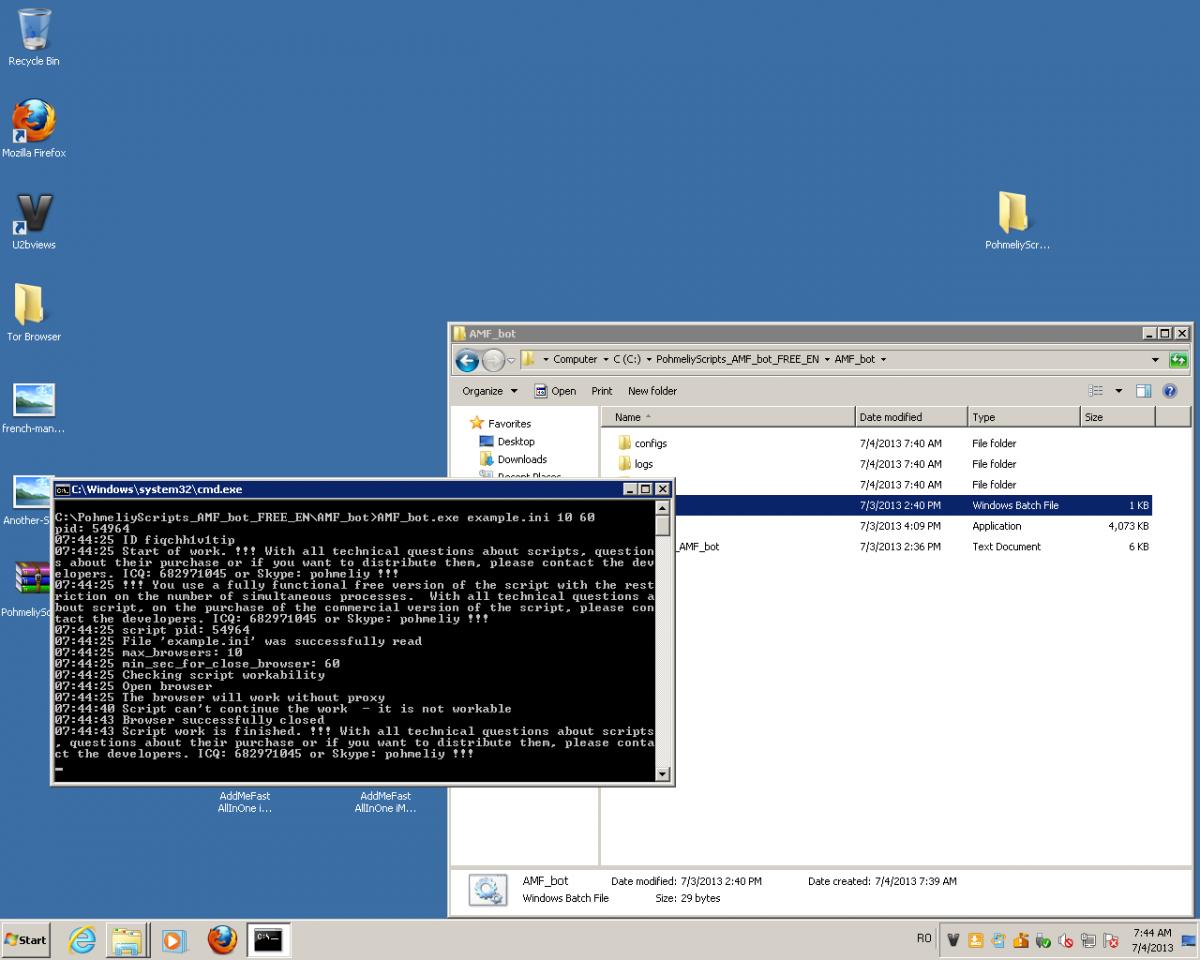Sort by Date modified column header
The height and width of the screenshot is (960, 1200).
click(x=911, y=417)
